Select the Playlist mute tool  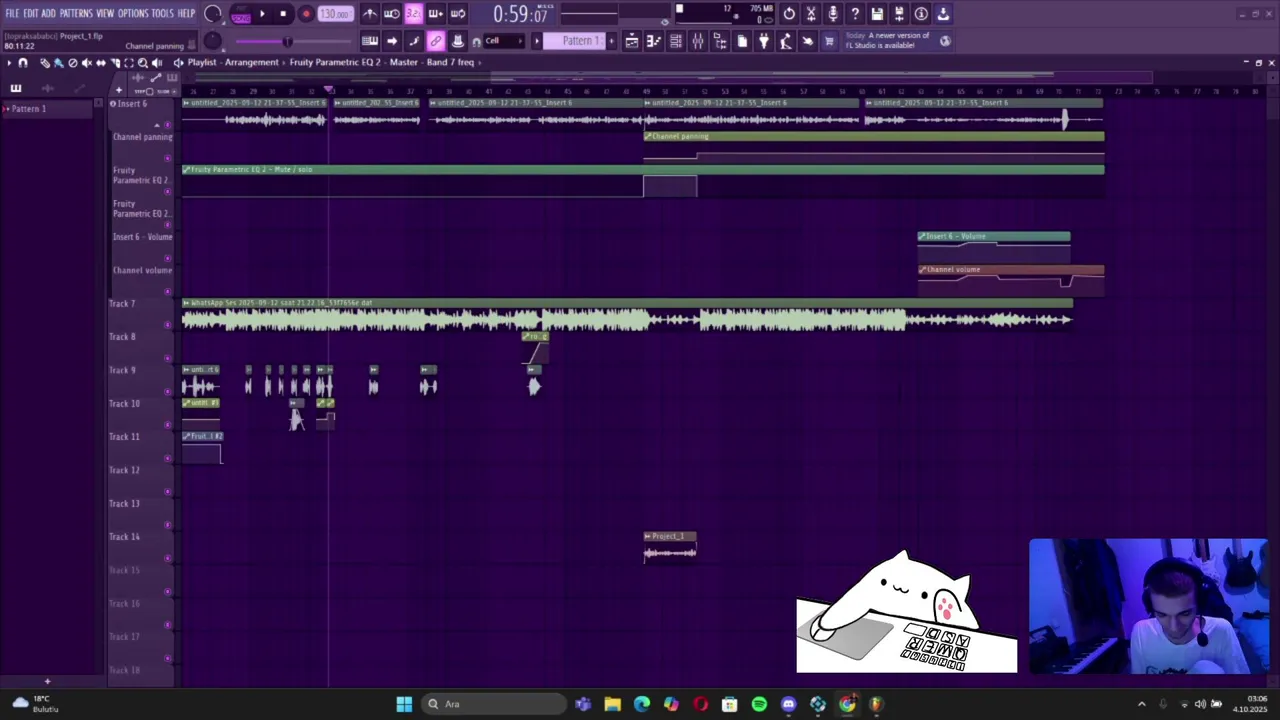87,63
